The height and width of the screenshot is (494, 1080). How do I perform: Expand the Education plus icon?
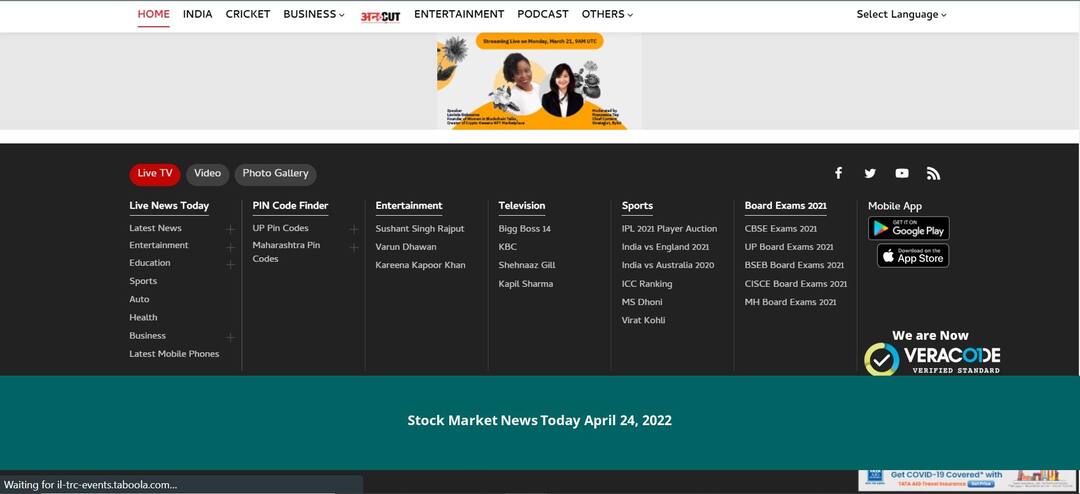click(230, 265)
